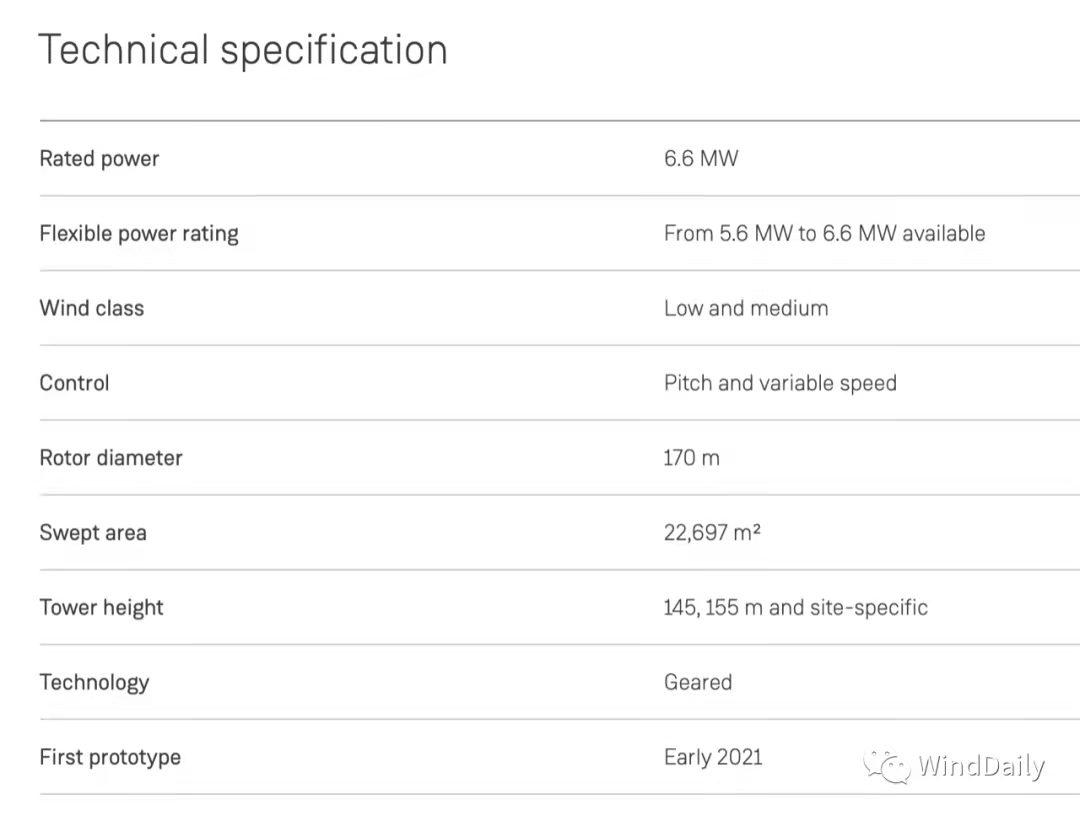Click the WeChat logo in the watermark
The height and width of the screenshot is (816, 1080).
[887, 767]
